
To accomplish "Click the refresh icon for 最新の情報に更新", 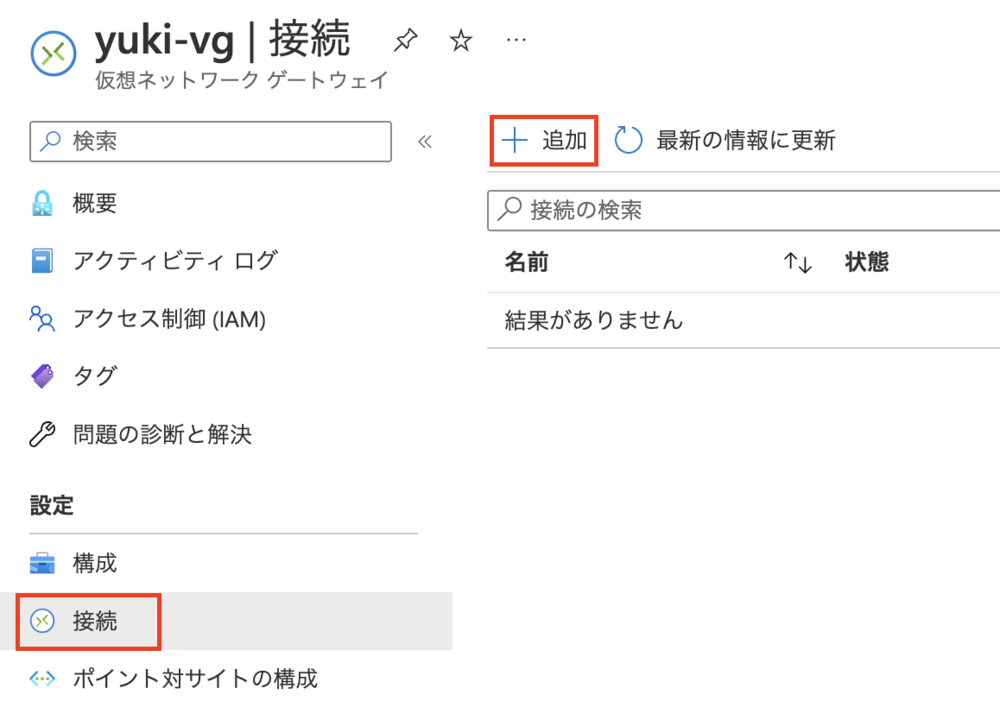I will 628,140.
